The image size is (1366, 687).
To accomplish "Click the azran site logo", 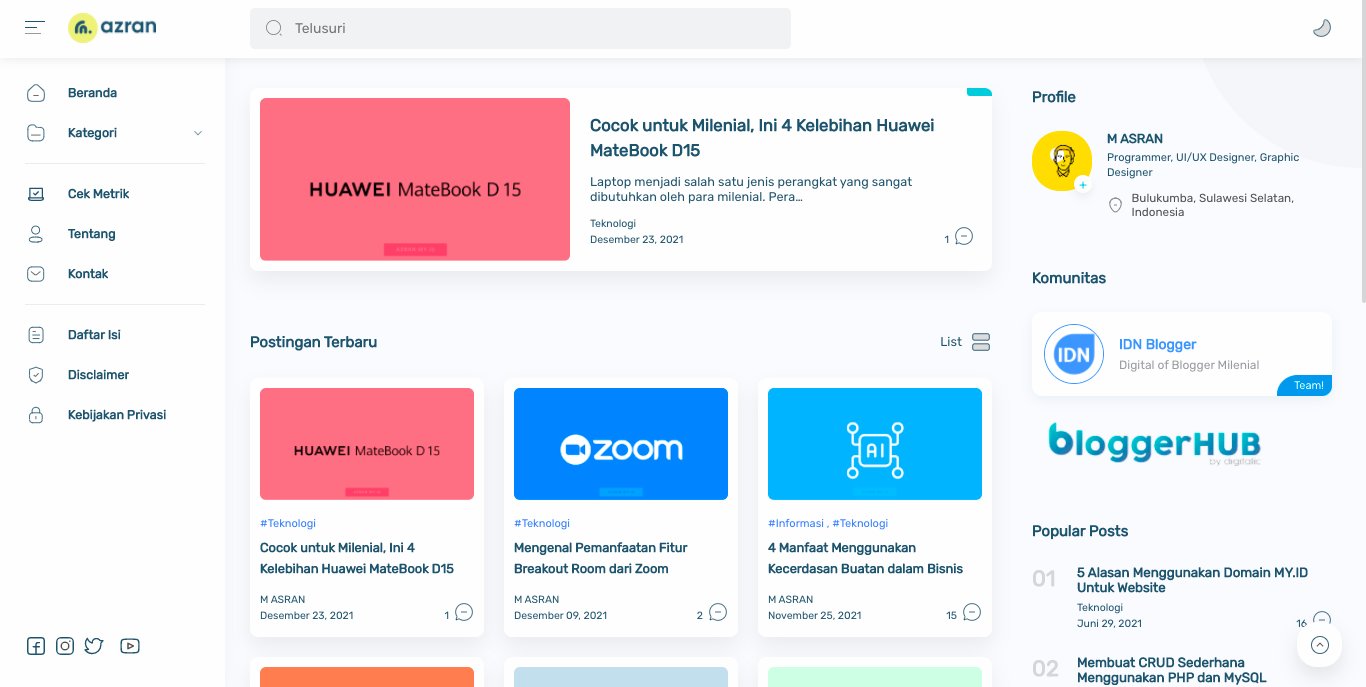I will click(x=113, y=28).
